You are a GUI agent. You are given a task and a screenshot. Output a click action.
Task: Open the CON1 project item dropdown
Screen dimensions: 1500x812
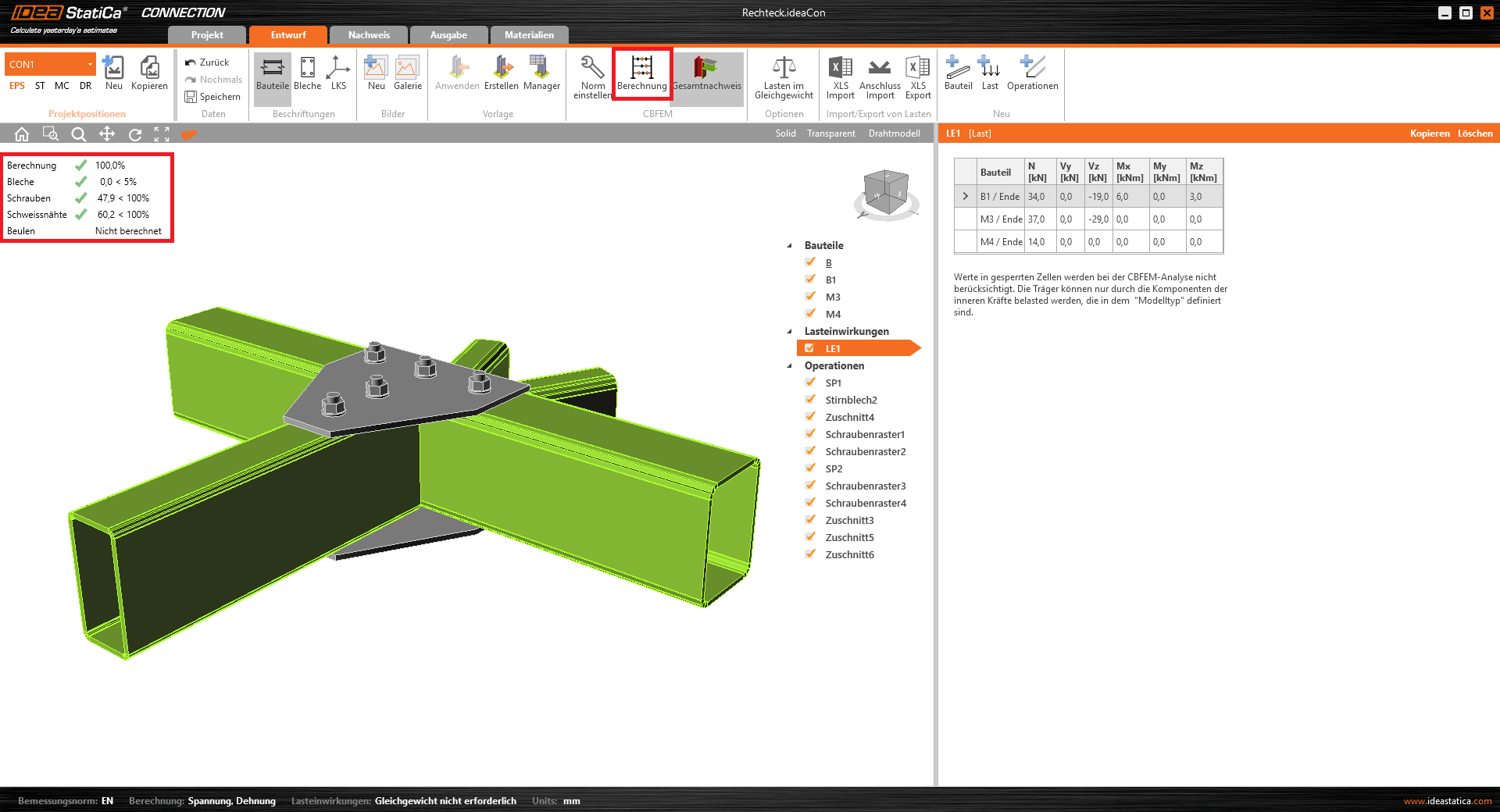click(x=90, y=64)
